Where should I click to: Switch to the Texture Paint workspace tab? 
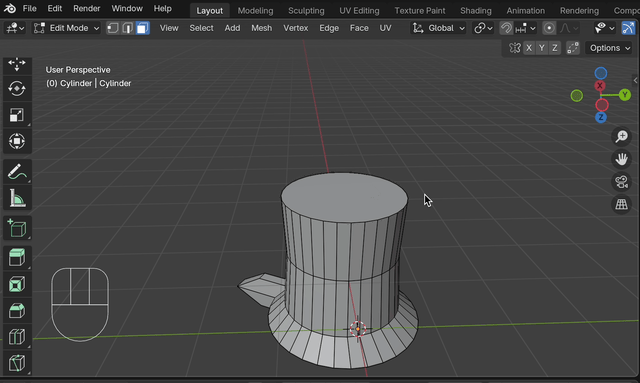click(x=420, y=11)
